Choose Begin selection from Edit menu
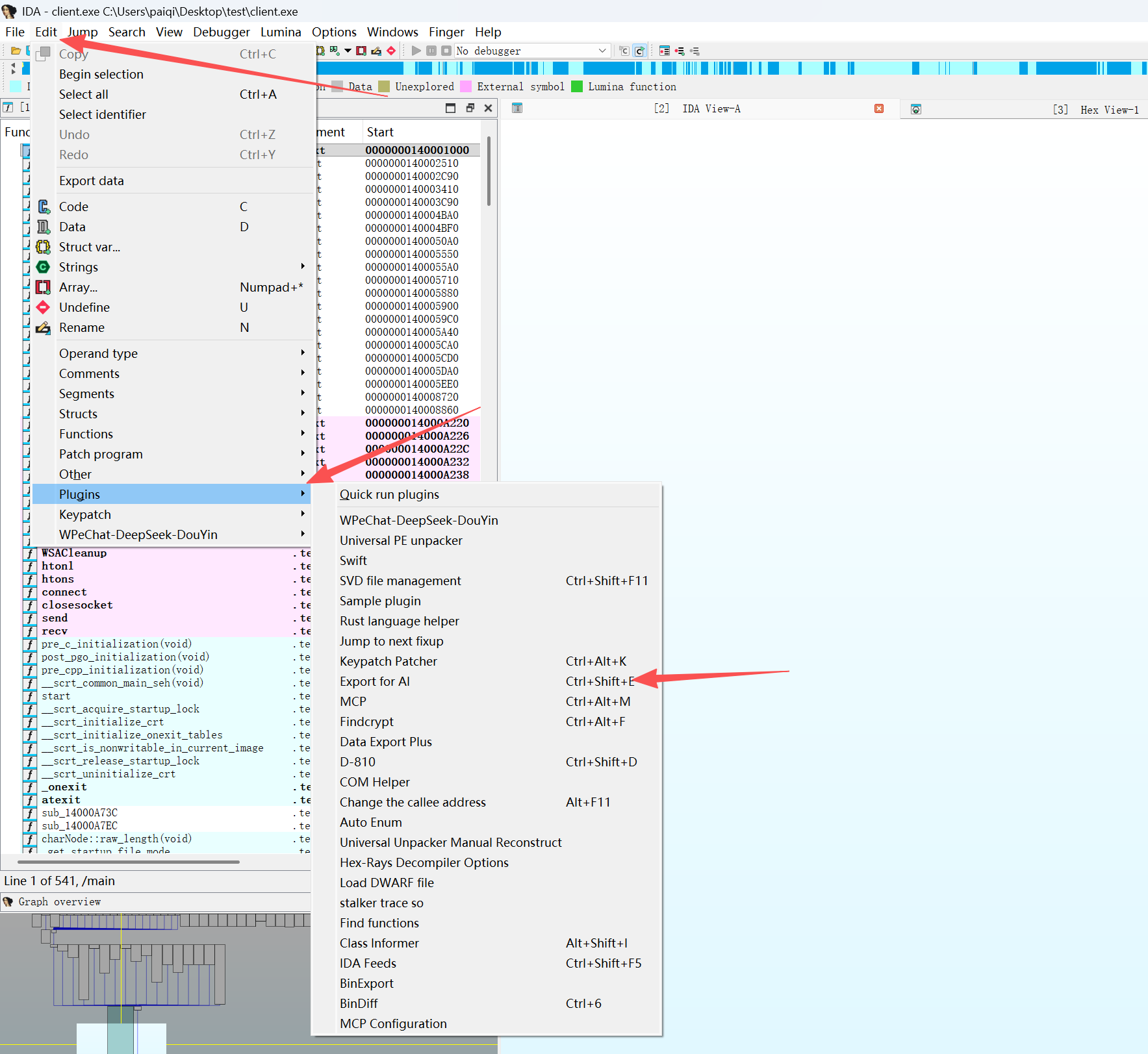1148x1054 pixels. tap(174, 74)
